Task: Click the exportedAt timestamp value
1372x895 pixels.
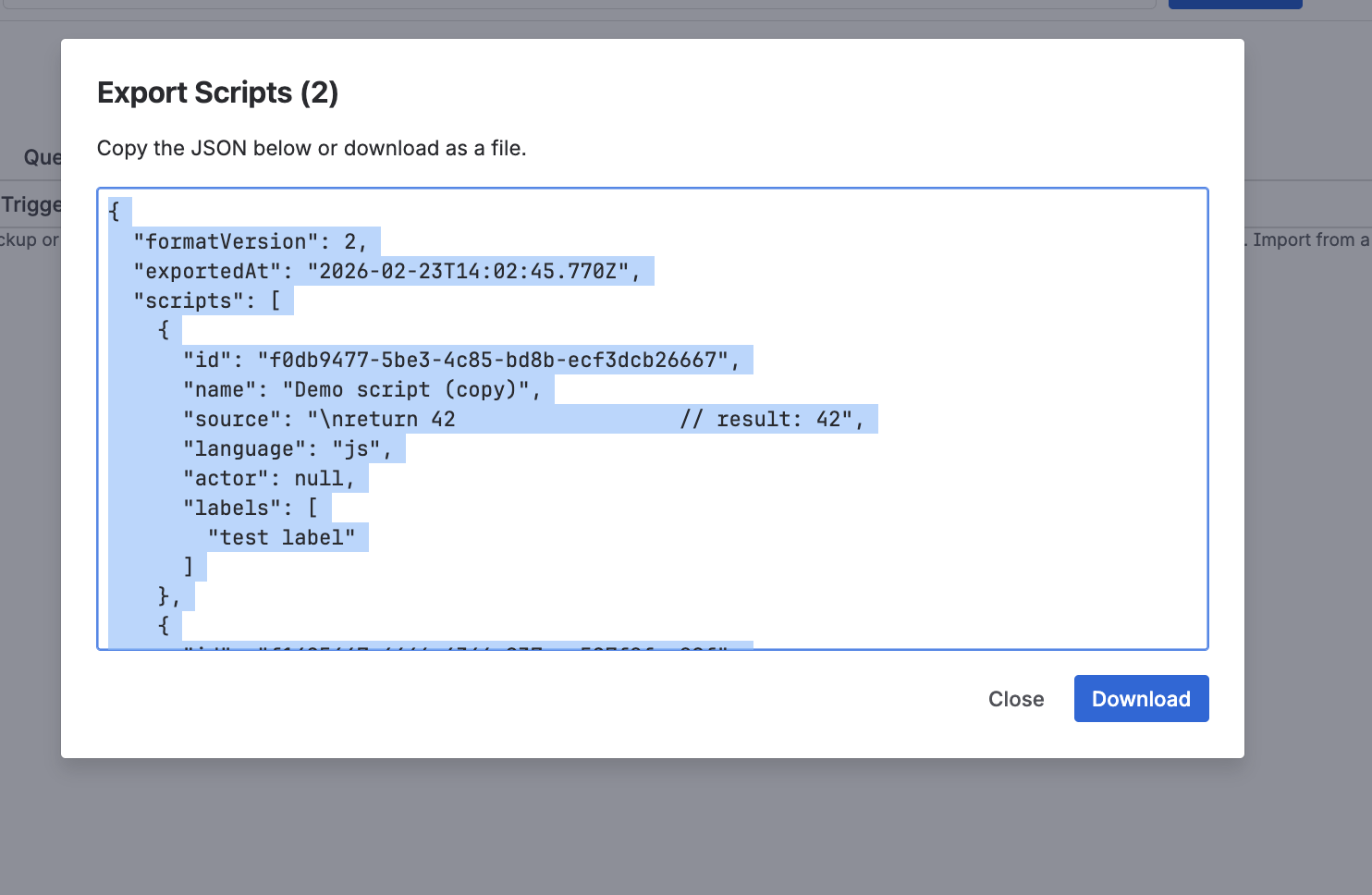Action: (x=473, y=271)
